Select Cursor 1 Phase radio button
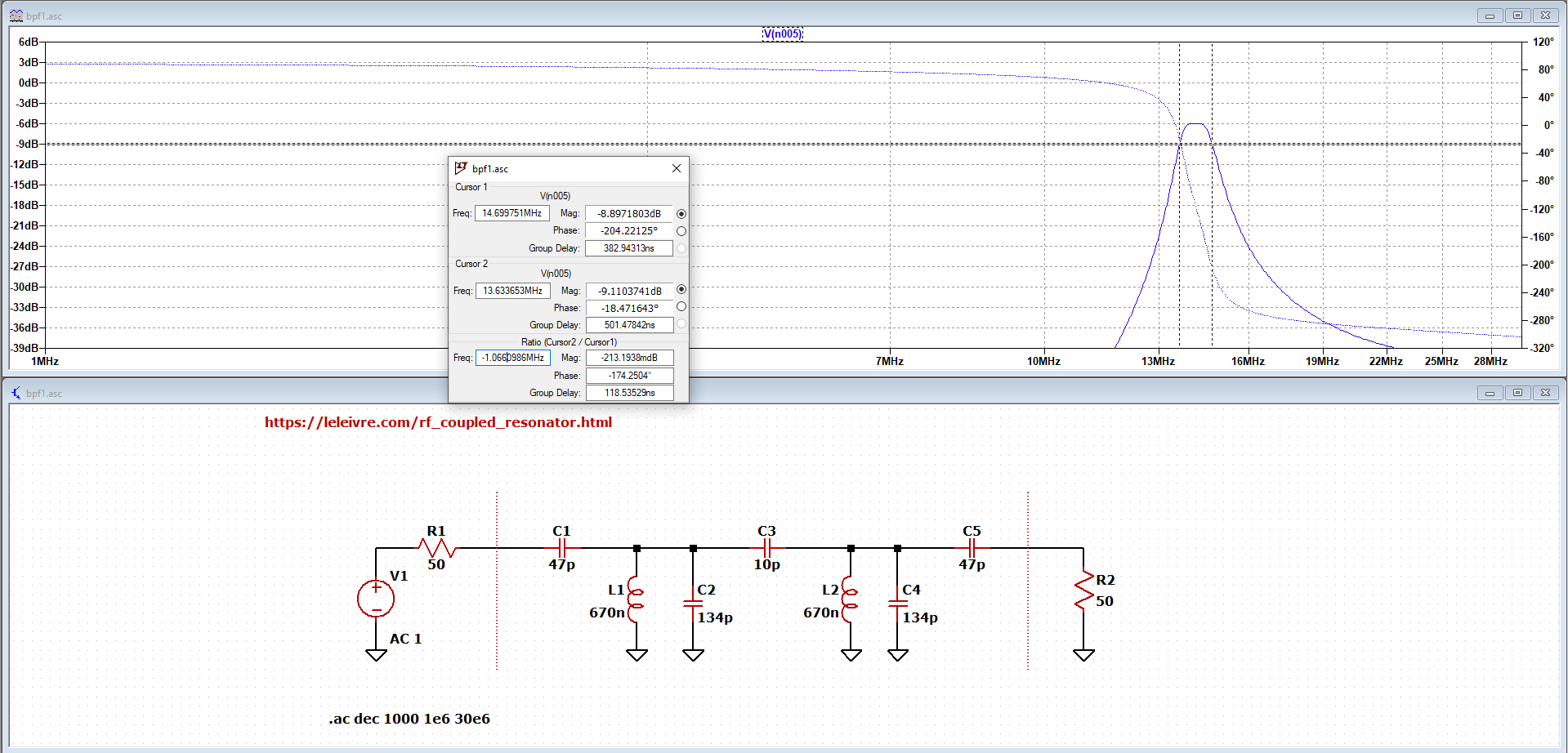This screenshot has width=1568, height=753. pyautogui.click(x=681, y=231)
